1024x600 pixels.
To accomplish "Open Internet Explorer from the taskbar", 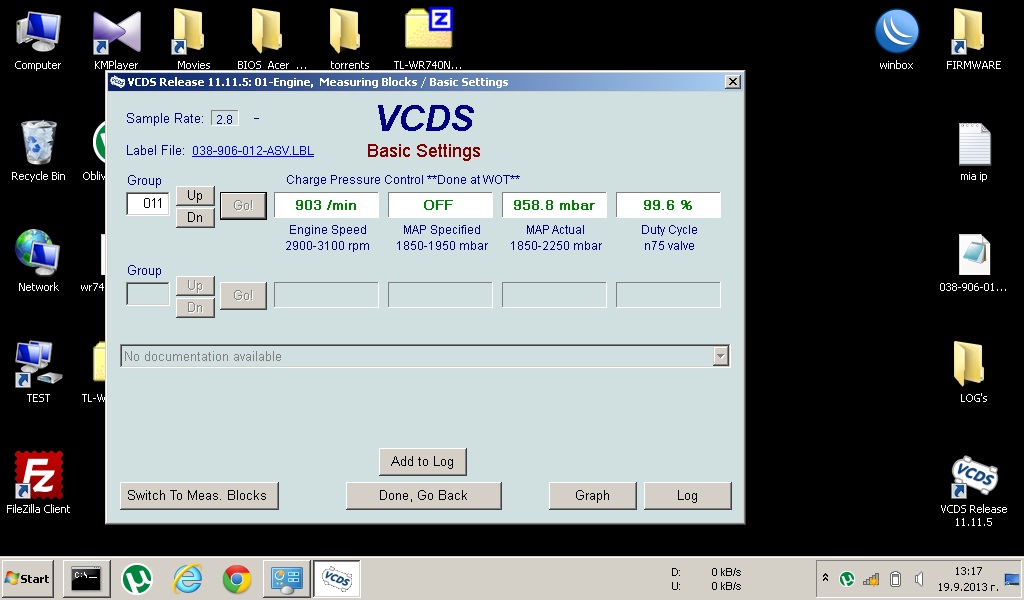I will click(187, 579).
